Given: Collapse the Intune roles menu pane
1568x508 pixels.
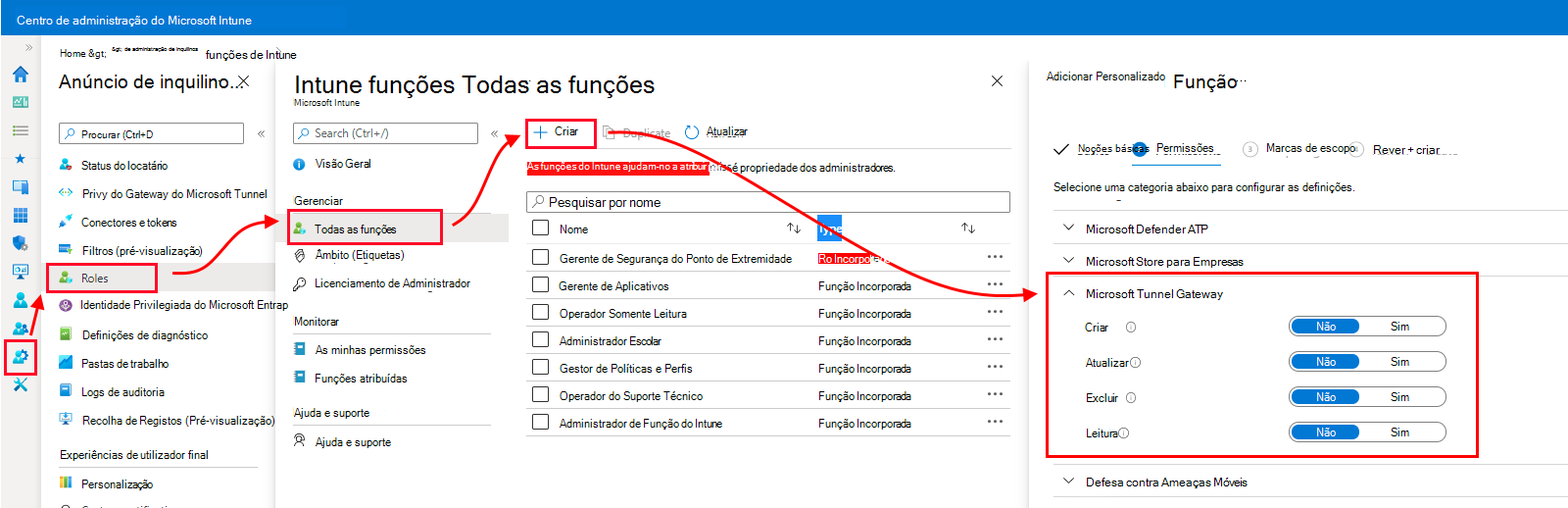Looking at the screenshot, I should click(495, 133).
